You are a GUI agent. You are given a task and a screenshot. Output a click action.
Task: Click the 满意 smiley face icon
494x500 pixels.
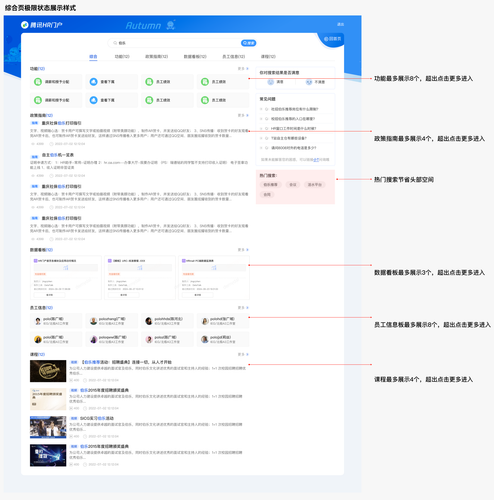[x=271, y=82]
